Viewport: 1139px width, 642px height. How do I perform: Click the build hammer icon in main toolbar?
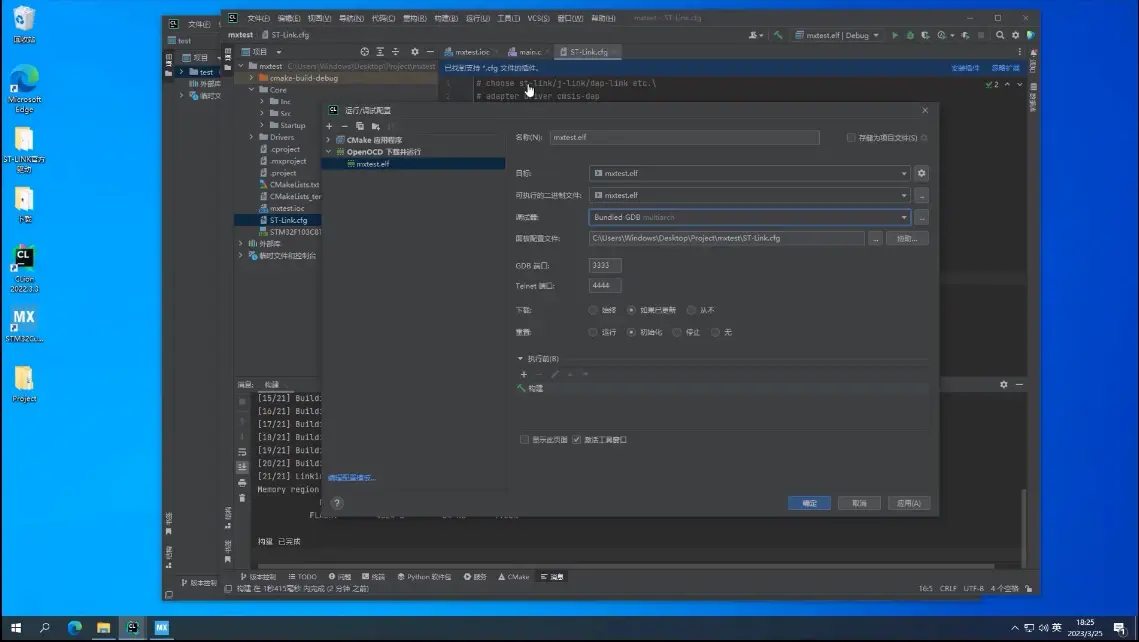(x=778, y=35)
